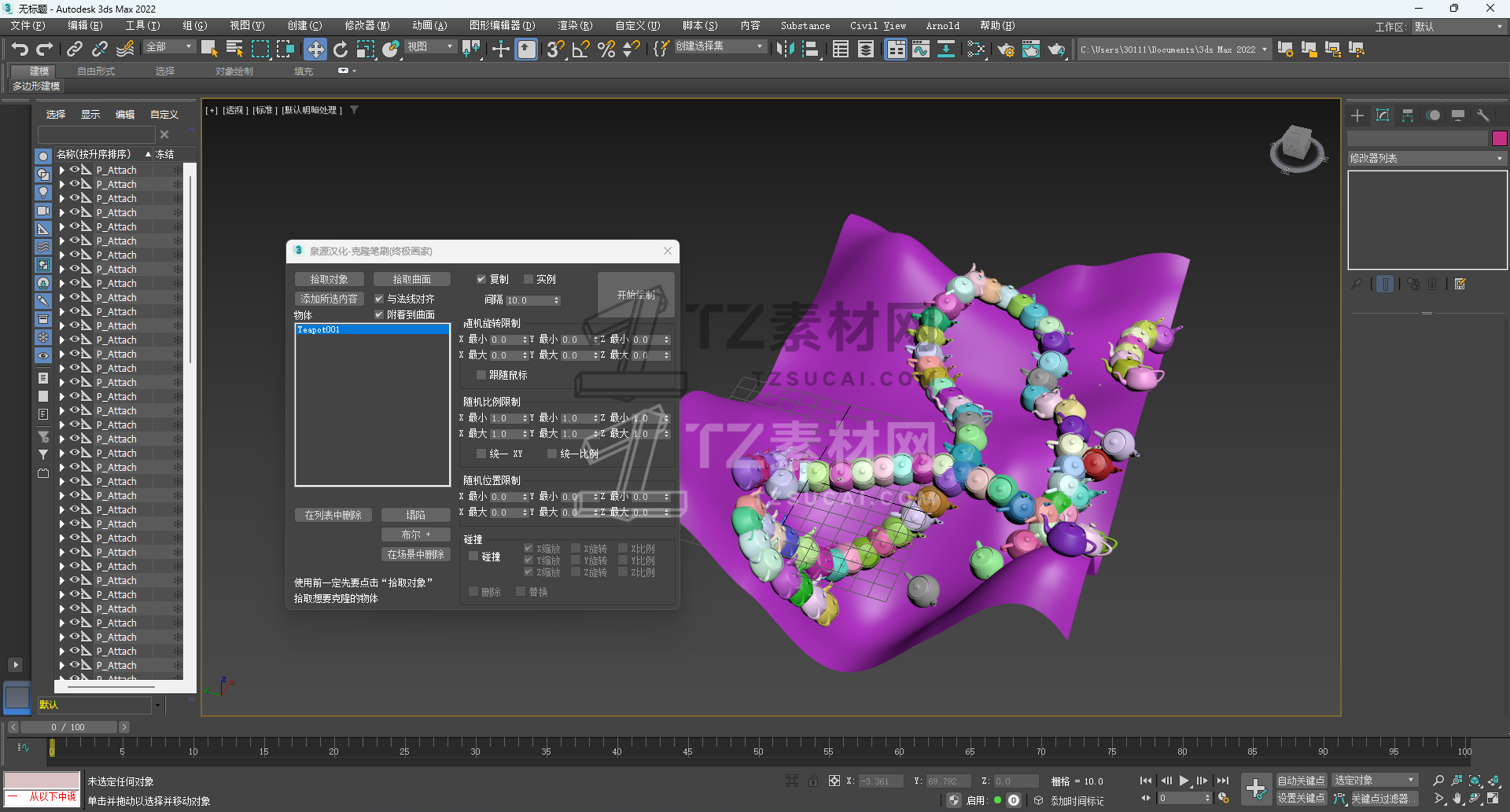Image resolution: width=1510 pixels, height=812 pixels.
Task: Click the Undo arrow icon
Action: [20, 50]
